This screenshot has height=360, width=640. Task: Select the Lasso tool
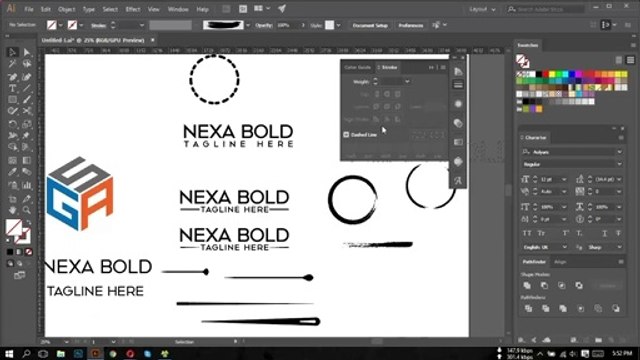pos(27,64)
